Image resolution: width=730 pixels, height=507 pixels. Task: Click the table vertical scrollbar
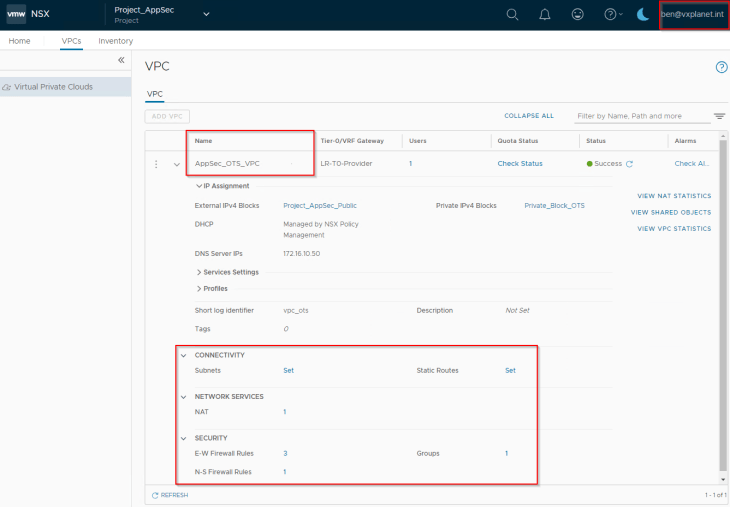click(x=723, y=307)
